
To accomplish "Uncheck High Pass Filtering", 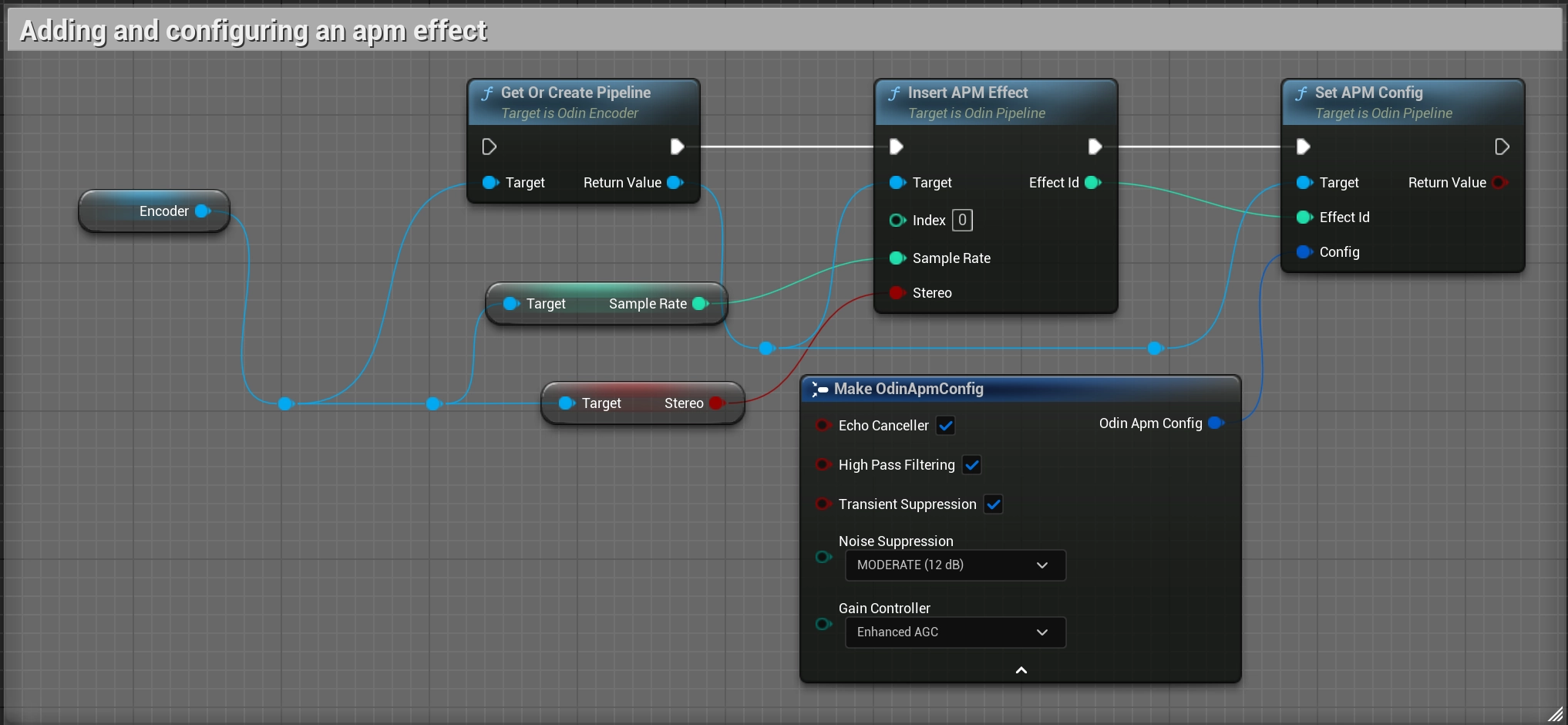I will pos(971,465).
